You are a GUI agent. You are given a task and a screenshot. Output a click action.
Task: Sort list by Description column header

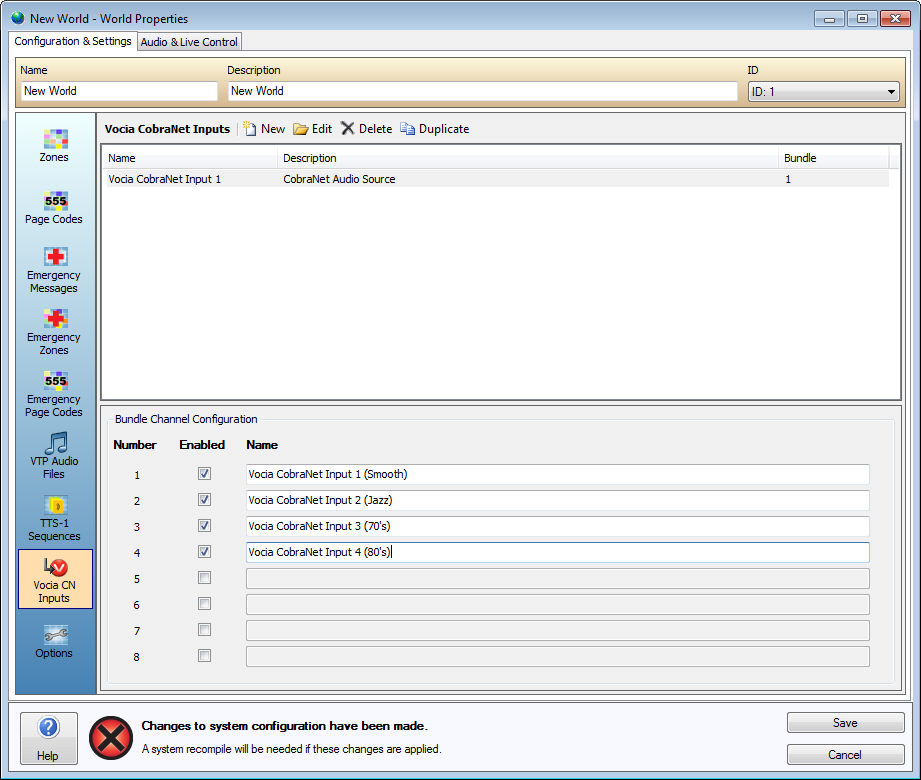coord(528,158)
